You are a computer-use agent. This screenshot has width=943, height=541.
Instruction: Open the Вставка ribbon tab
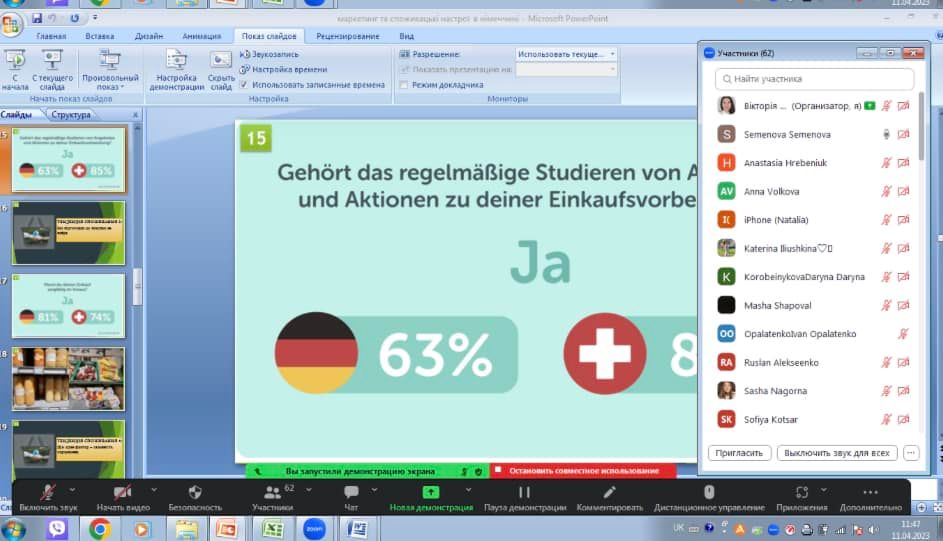coord(100,36)
